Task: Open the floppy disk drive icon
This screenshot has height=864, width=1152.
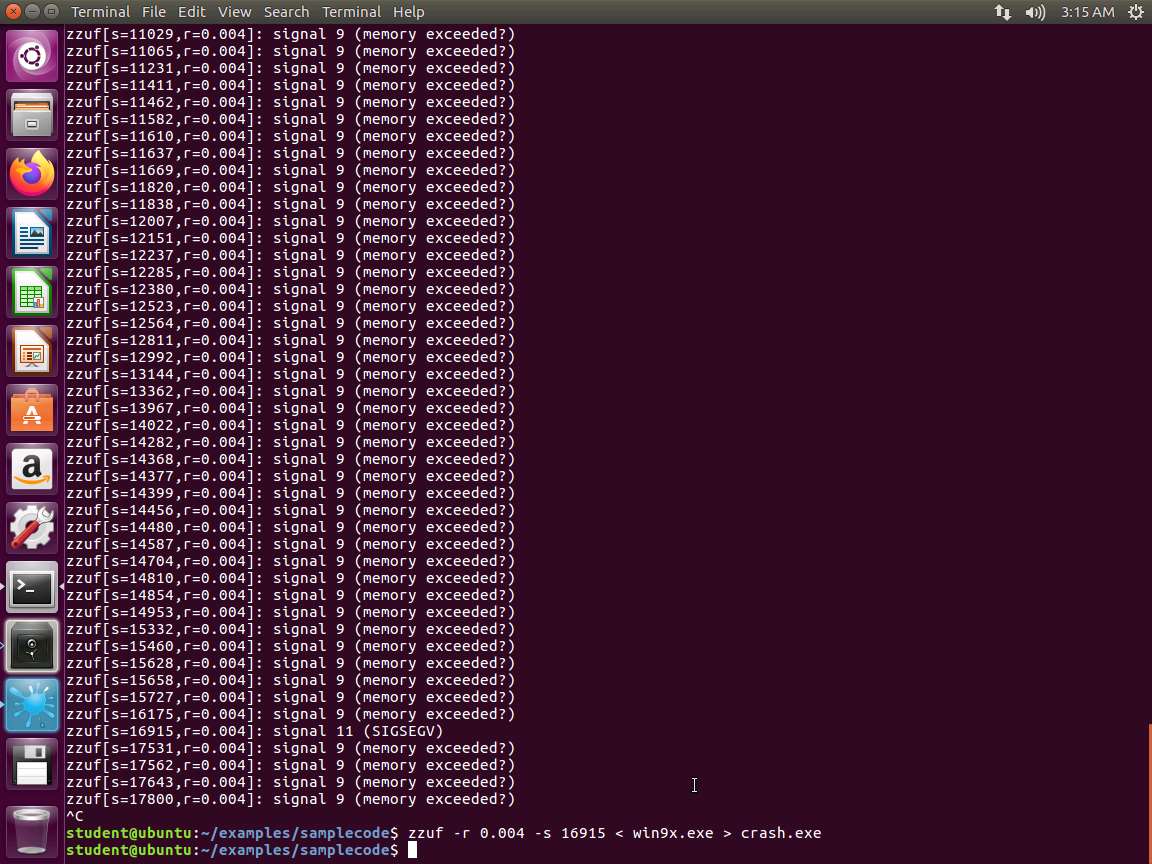Action: tap(32, 765)
